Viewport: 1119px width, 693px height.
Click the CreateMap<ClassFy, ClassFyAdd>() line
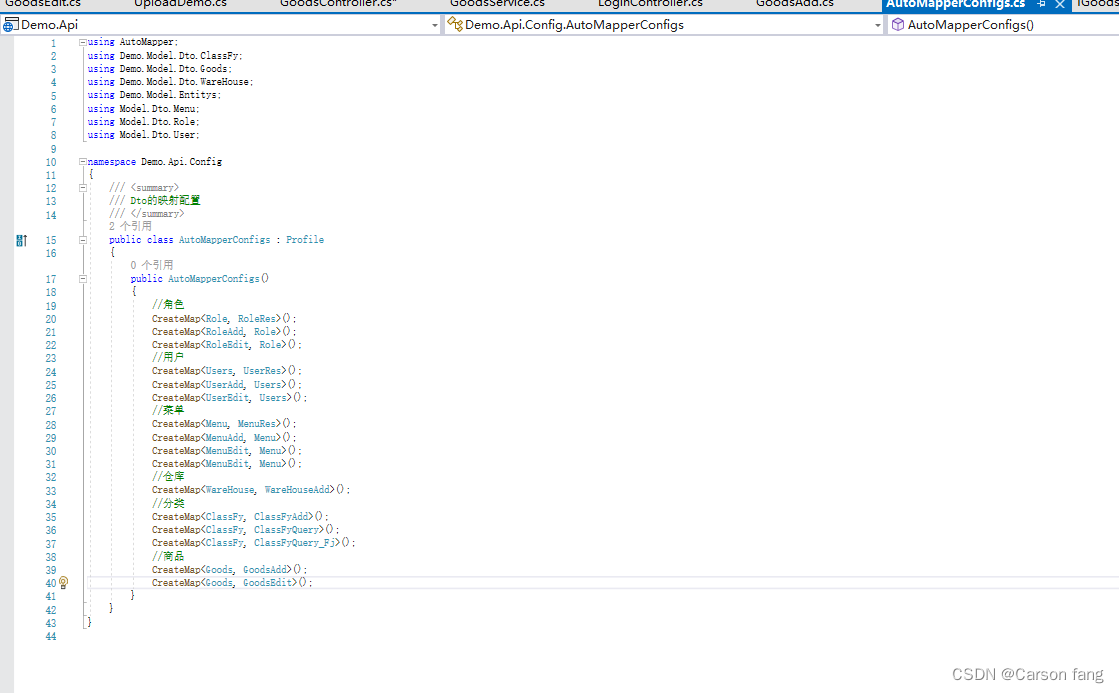pyautogui.click(x=240, y=517)
